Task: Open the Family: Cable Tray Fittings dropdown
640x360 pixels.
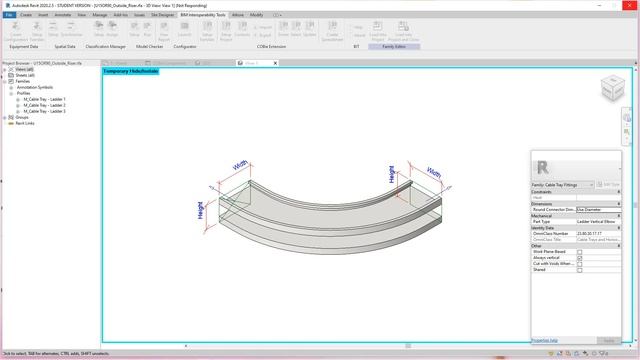Action: click(562, 185)
